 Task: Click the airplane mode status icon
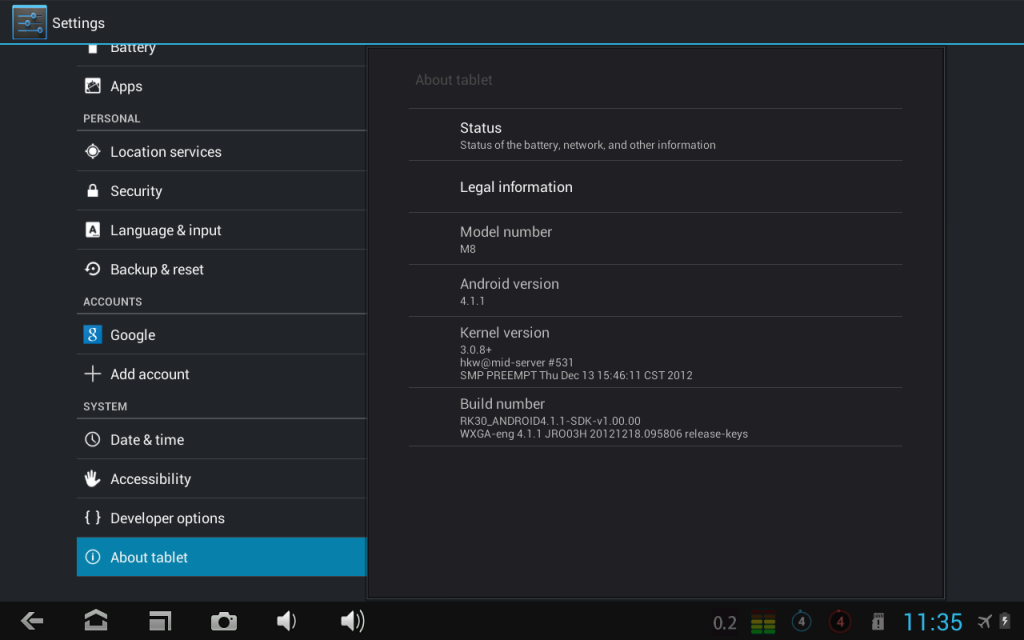[984, 621]
